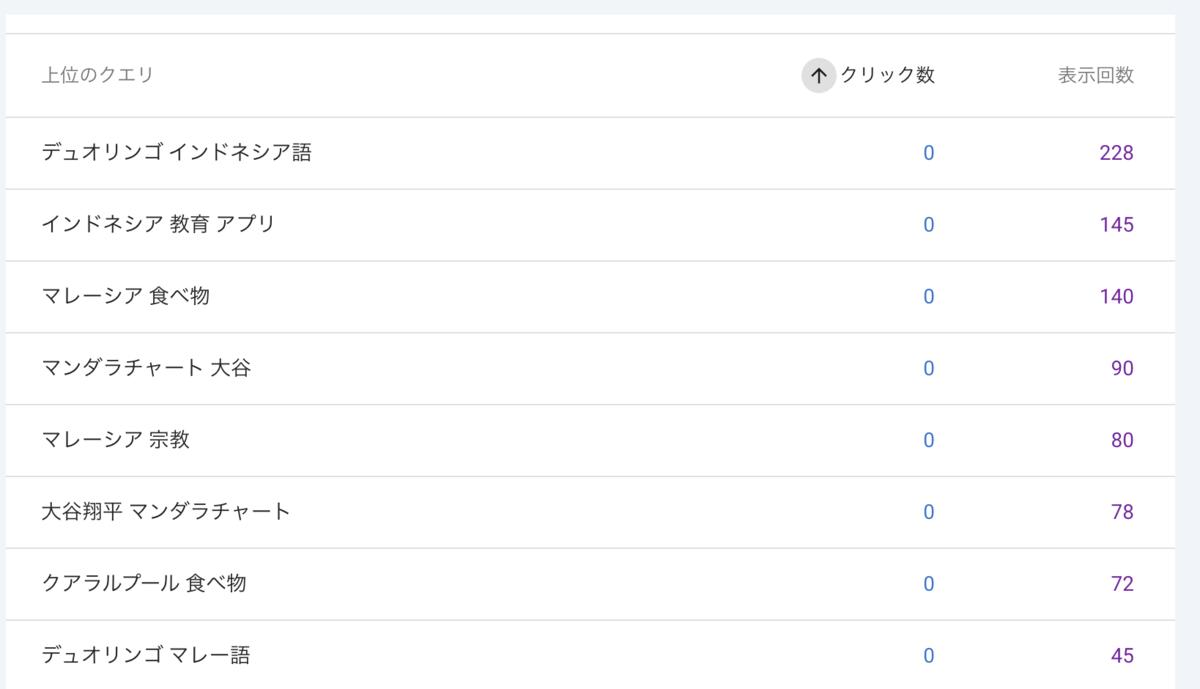Click the impressions value 45
The height and width of the screenshot is (689, 1200).
(x=1122, y=656)
